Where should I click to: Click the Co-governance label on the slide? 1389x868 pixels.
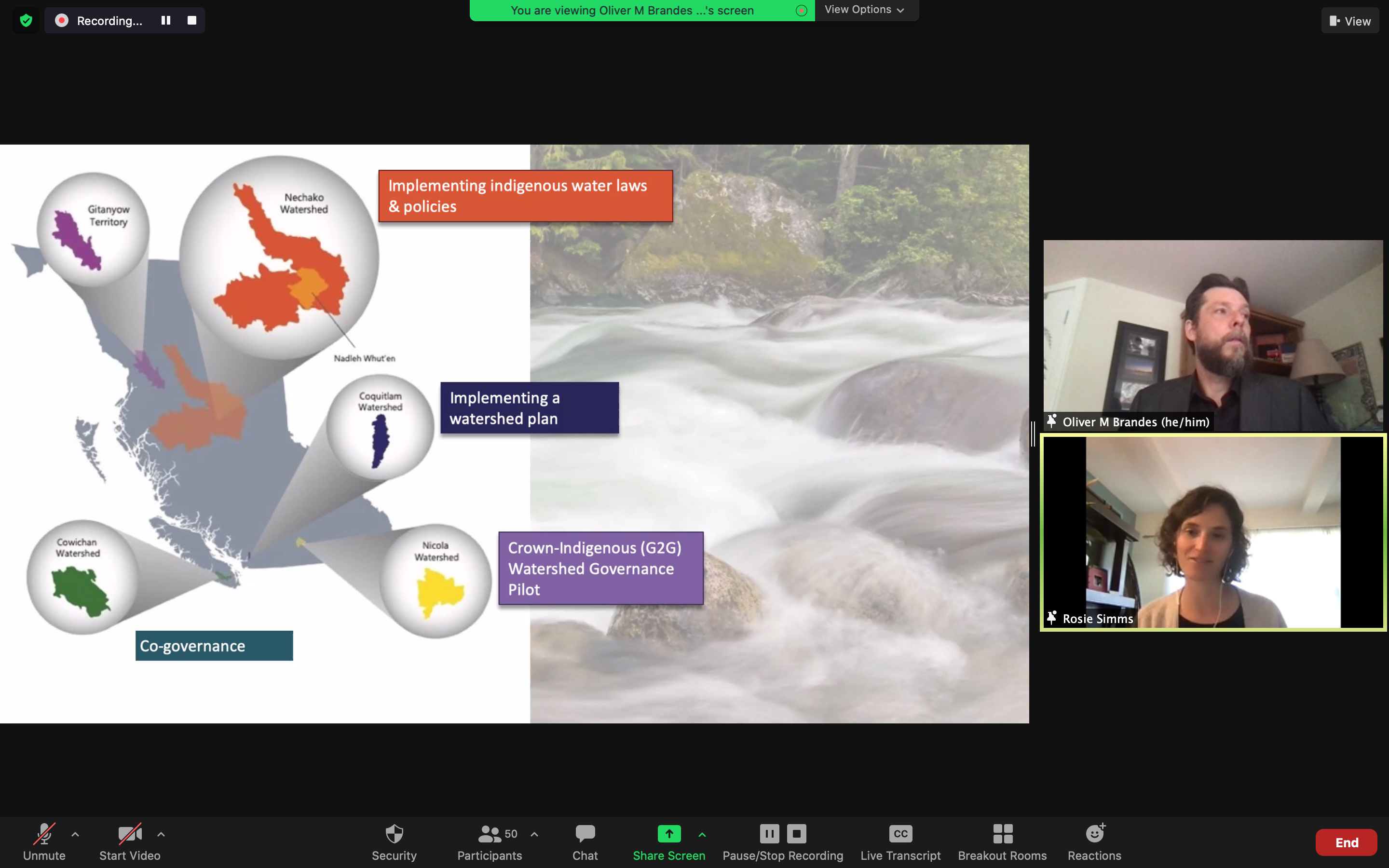(x=214, y=646)
